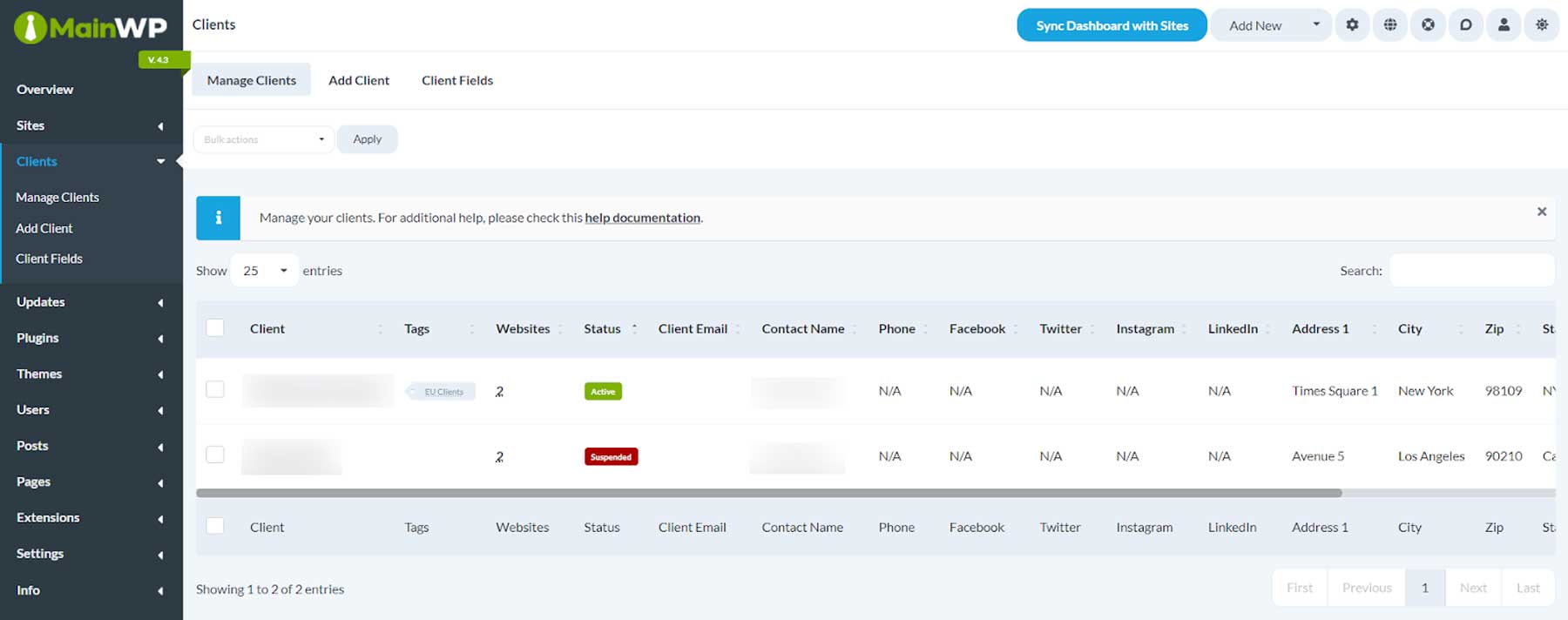Image resolution: width=1568 pixels, height=620 pixels.
Task: Open the Add New dropdown
Action: coord(1271,25)
